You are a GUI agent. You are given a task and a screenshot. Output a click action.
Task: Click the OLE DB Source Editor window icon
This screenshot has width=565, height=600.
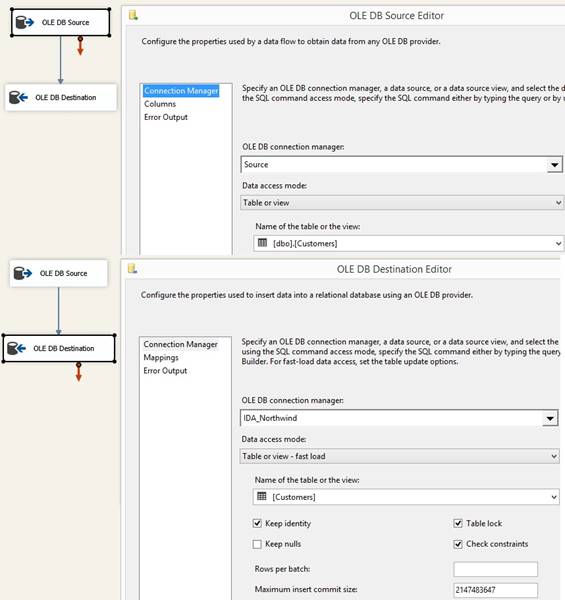133,15
